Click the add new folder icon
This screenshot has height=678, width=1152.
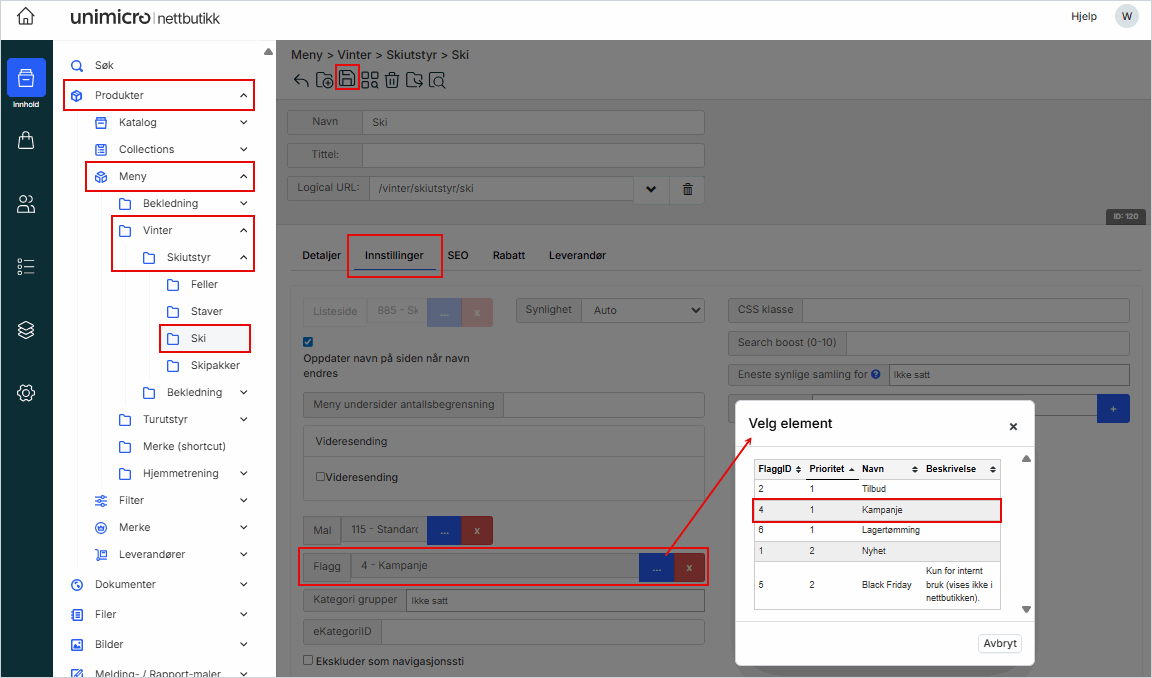pos(324,81)
